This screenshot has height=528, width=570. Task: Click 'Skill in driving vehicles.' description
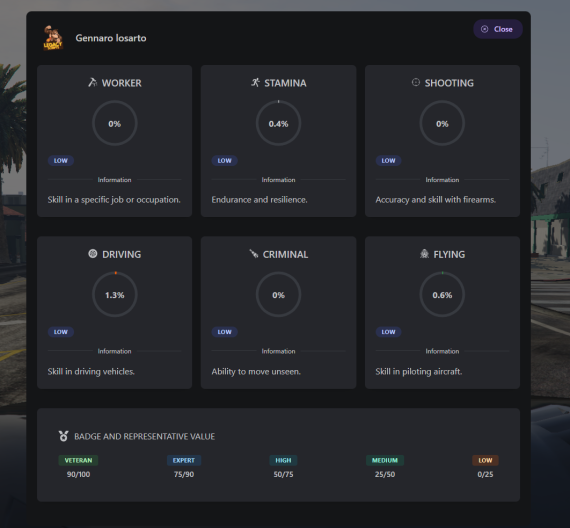point(91,372)
